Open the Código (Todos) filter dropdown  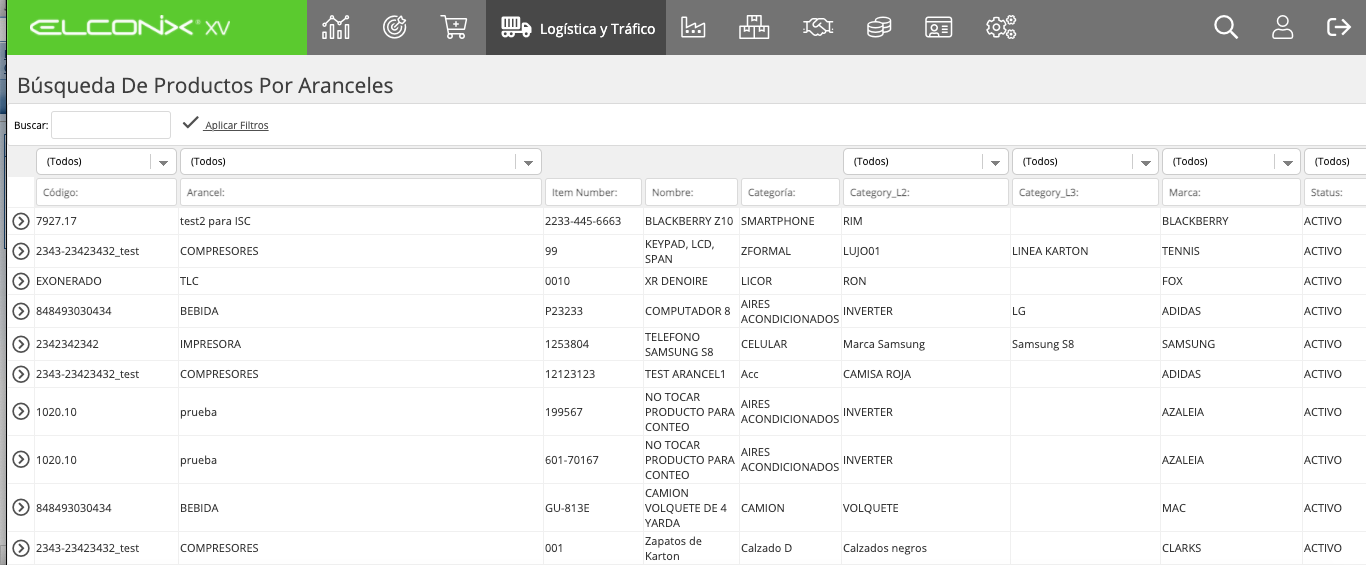pos(106,161)
